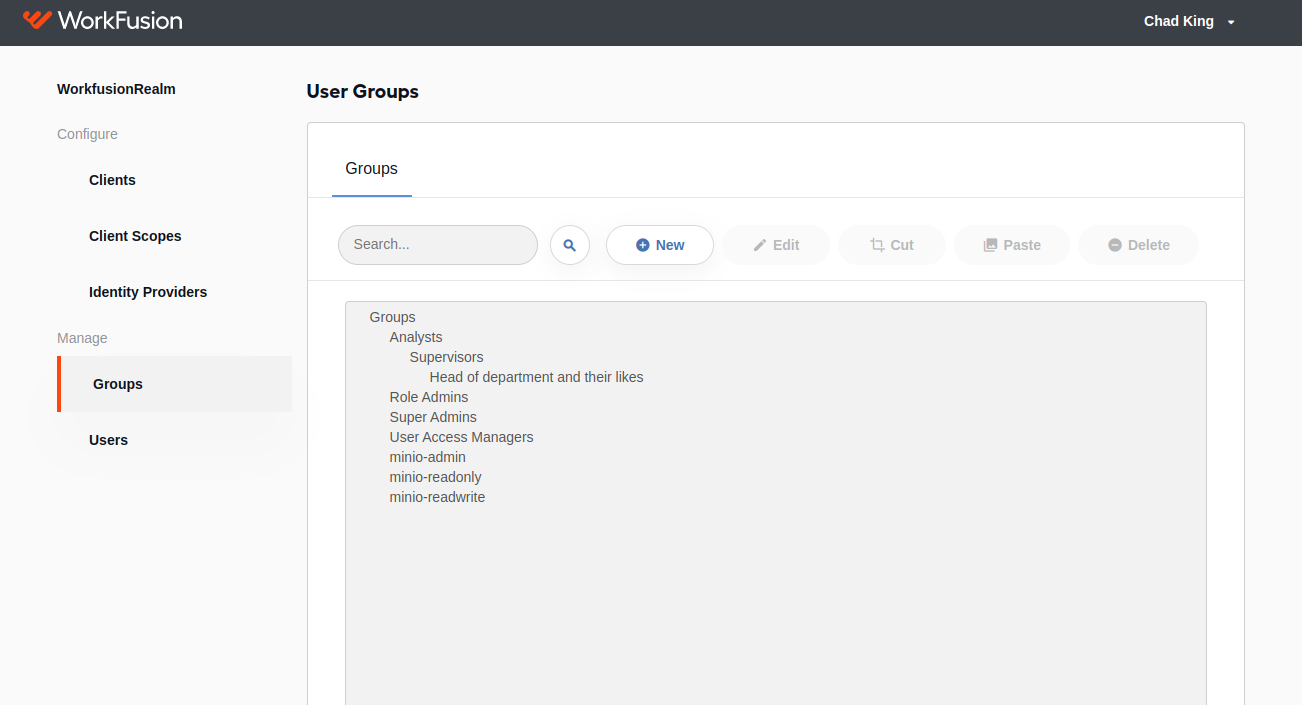The height and width of the screenshot is (705, 1302).
Task: Click the magnifier search button
Action: pyautogui.click(x=570, y=245)
